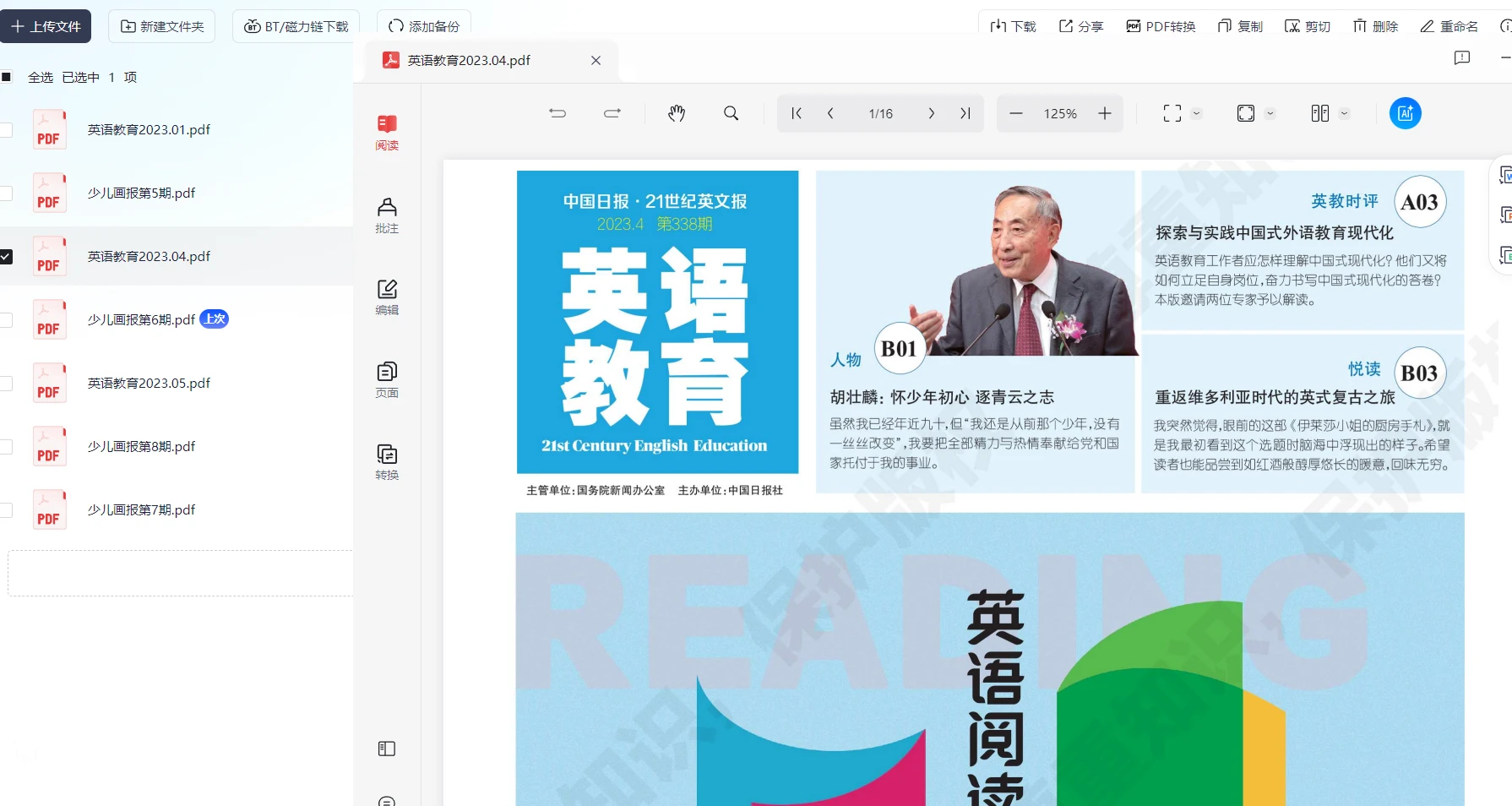The width and height of the screenshot is (1512, 806).
Task: Cut the selected file
Action: pos(1308,26)
